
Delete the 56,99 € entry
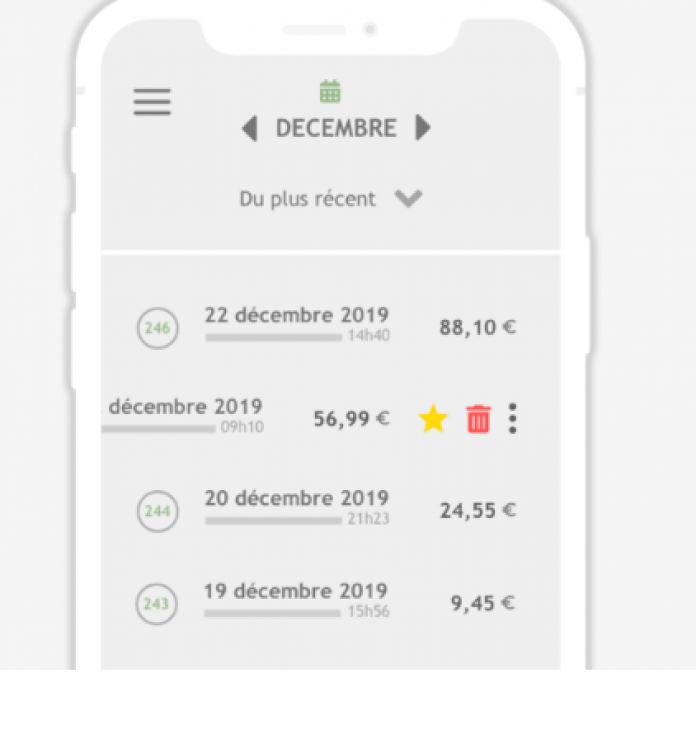pos(479,419)
